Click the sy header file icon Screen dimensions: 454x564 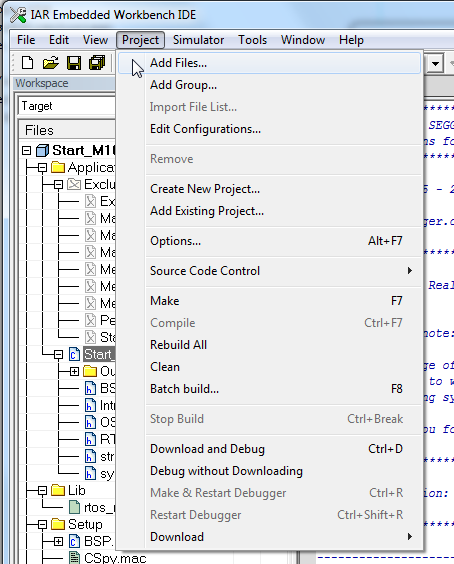click(x=90, y=473)
